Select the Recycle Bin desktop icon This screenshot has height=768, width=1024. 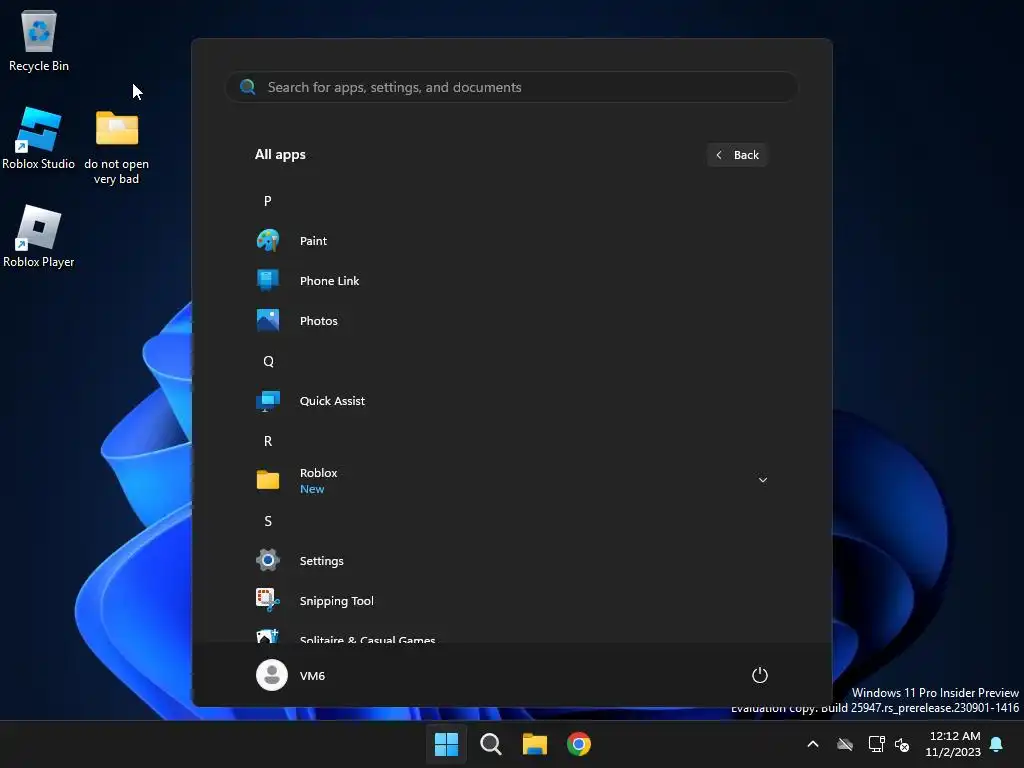(39, 40)
